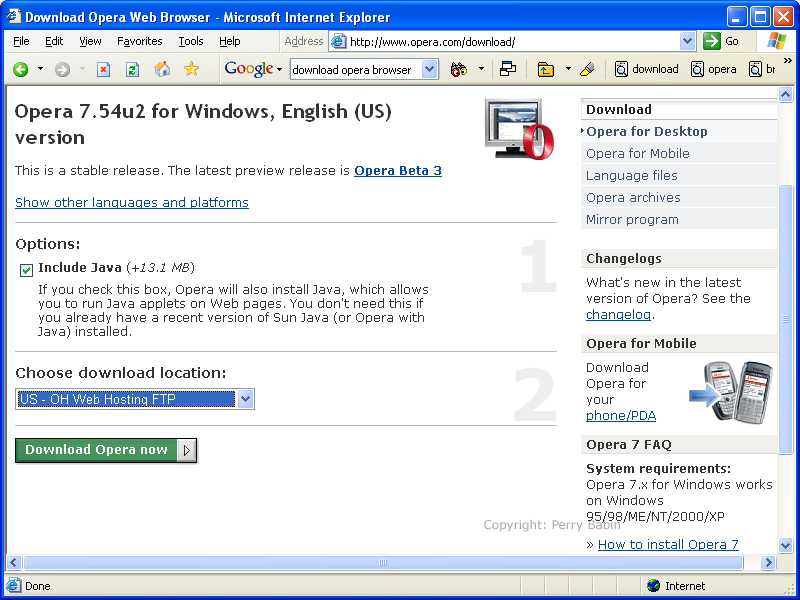Screen dimensions: 800x600
Task: Click the horizontal scrollbar right arrow
Action: (x=768, y=563)
